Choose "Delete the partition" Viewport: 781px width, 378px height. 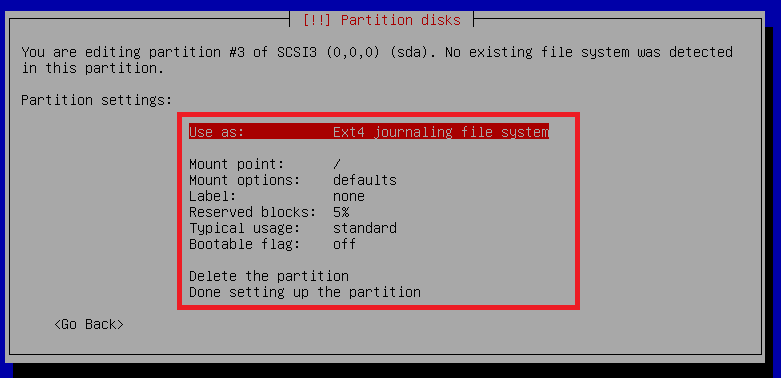coord(269,276)
